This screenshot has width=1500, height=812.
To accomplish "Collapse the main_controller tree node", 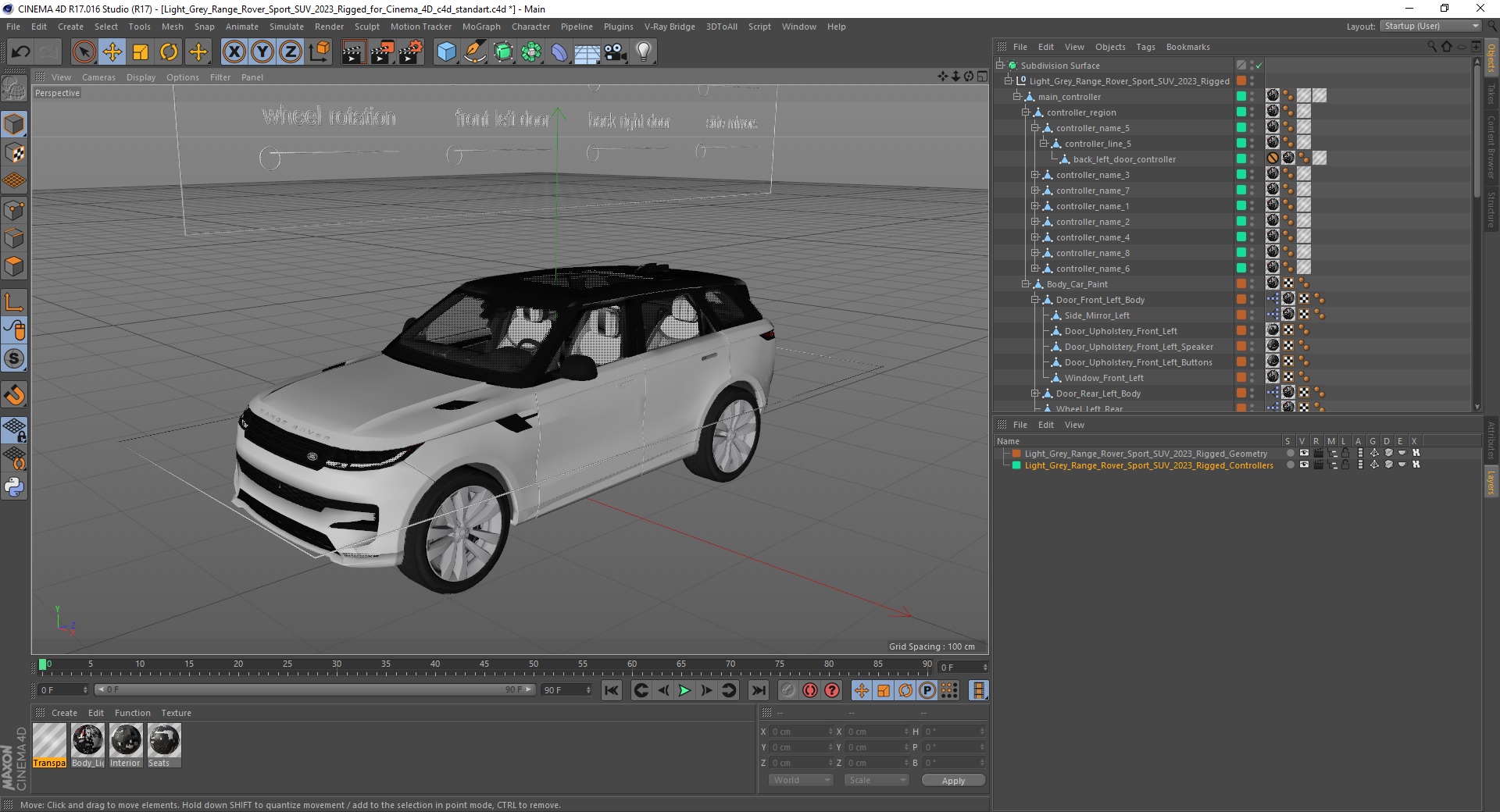I will point(1017,97).
